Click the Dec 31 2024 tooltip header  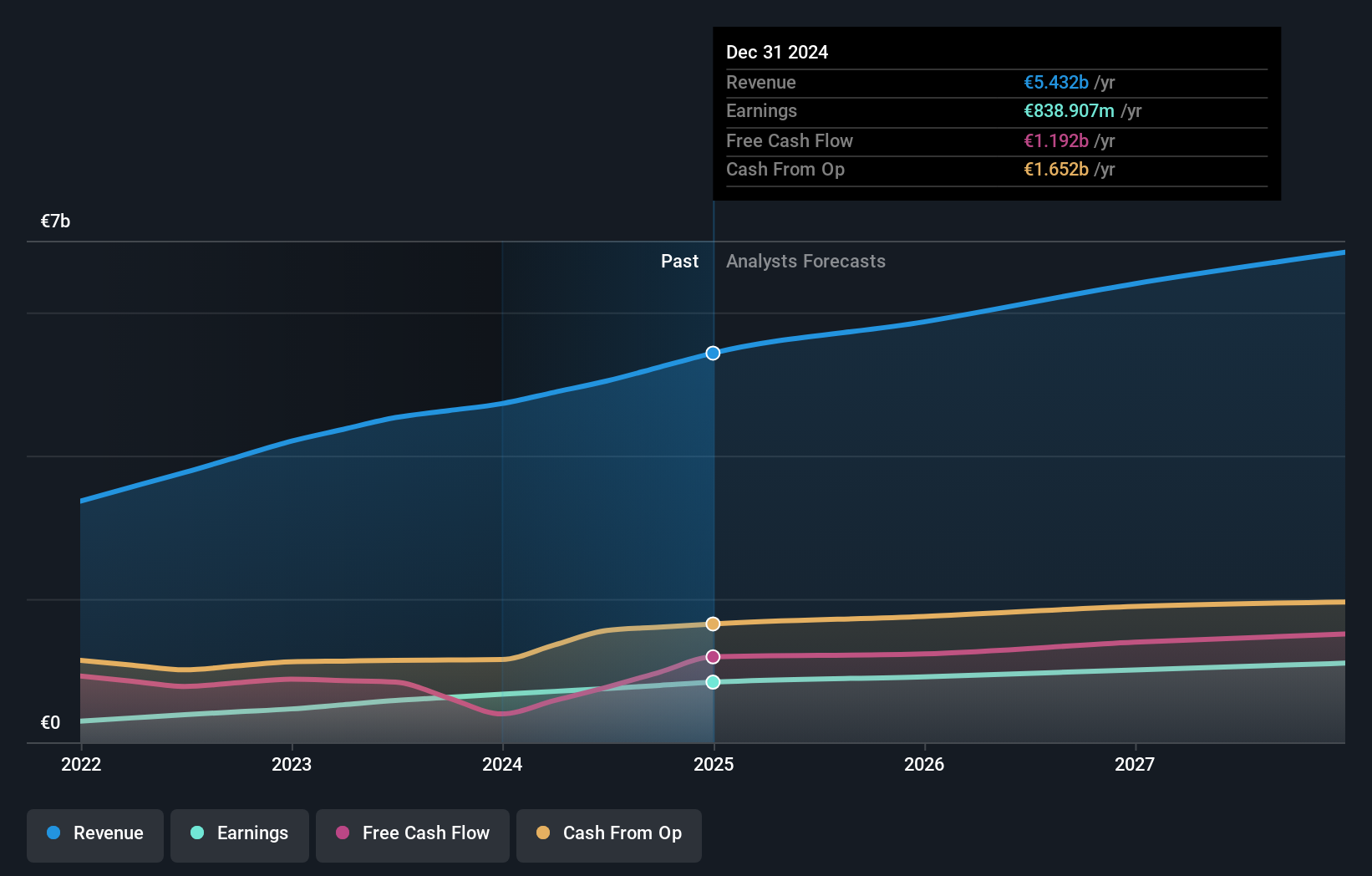777,52
